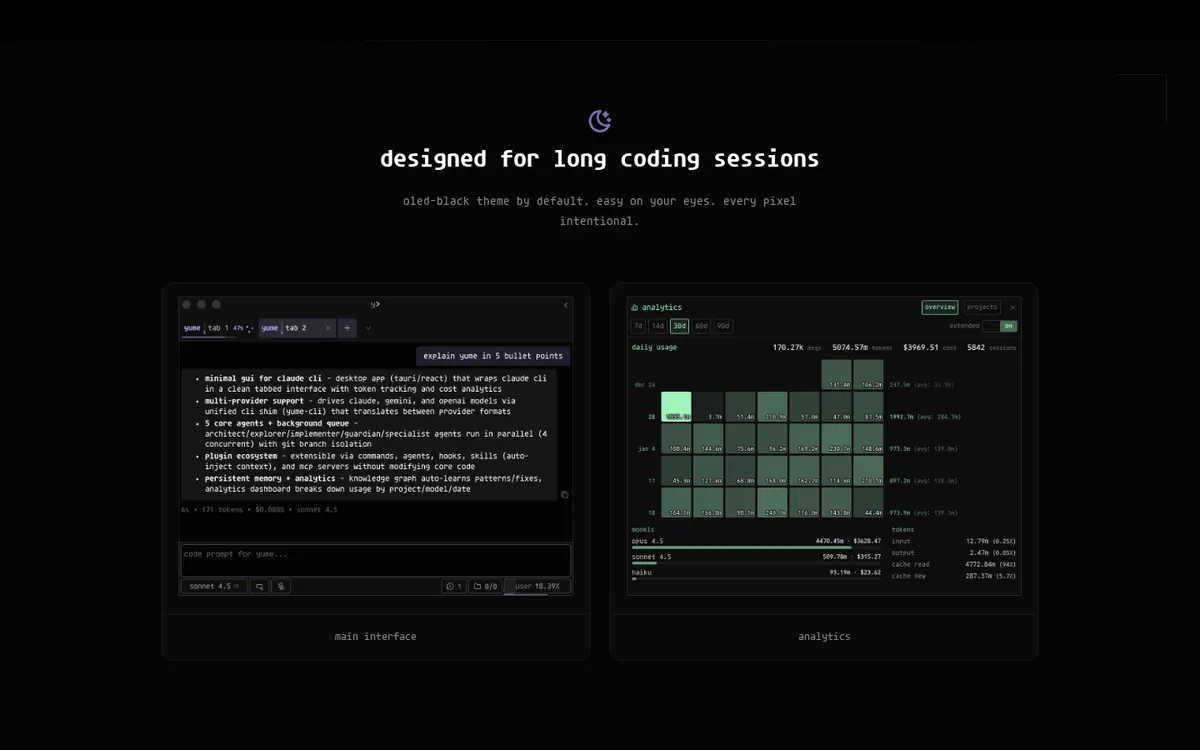Click the input 12.79m tokens row
The width and height of the screenshot is (1200, 750).
tap(954, 541)
